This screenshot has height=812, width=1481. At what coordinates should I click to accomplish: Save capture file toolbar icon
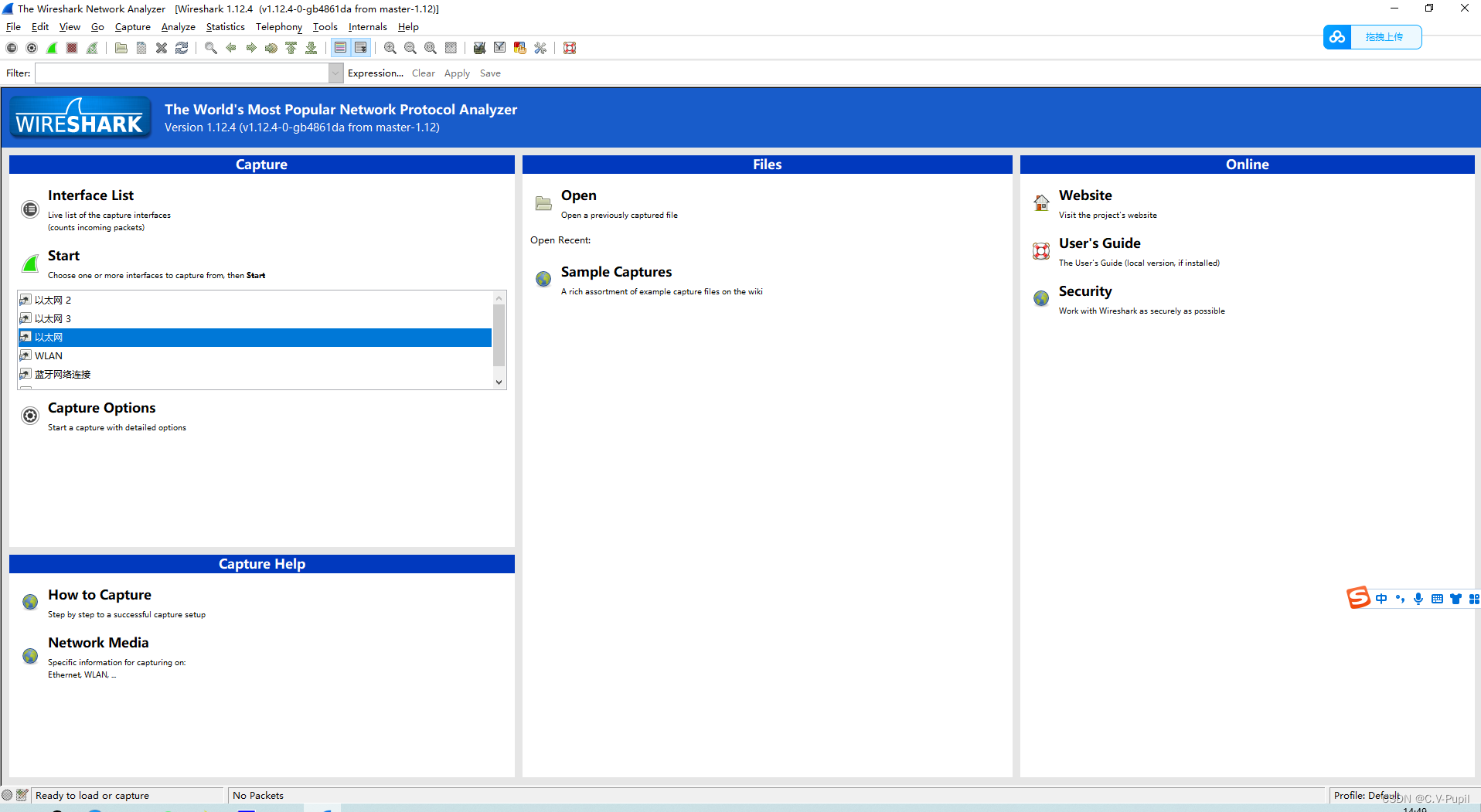tap(141, 48)
